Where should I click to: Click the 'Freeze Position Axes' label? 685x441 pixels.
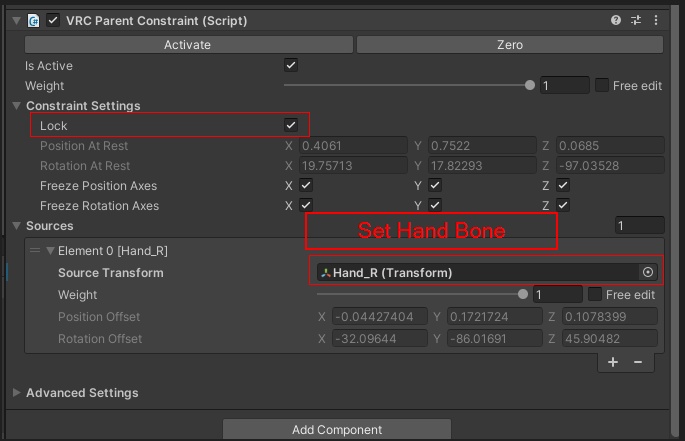click(x=98, y=186)
